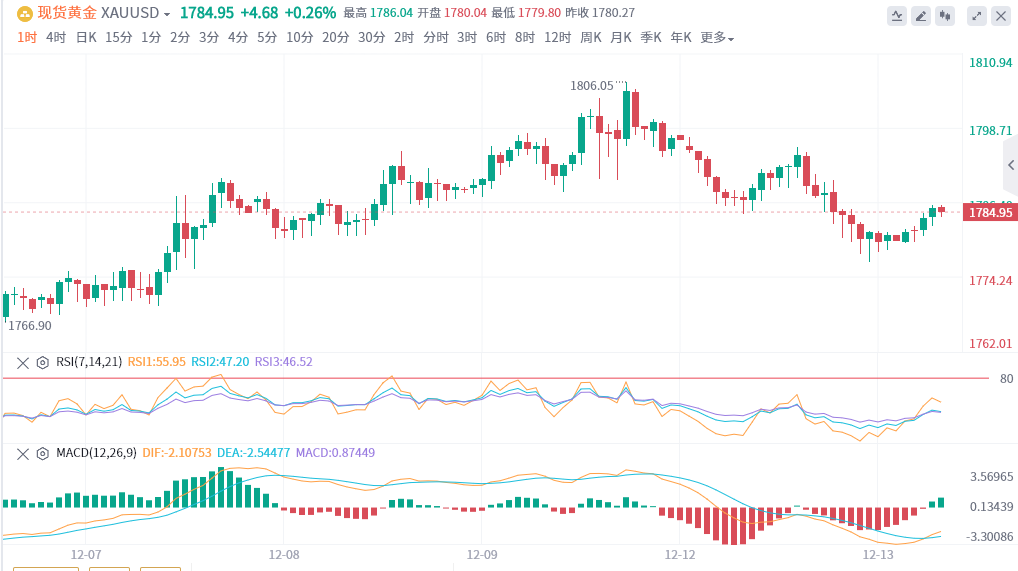Switch to the 周K weekly chart

click(x=591, y=38)
